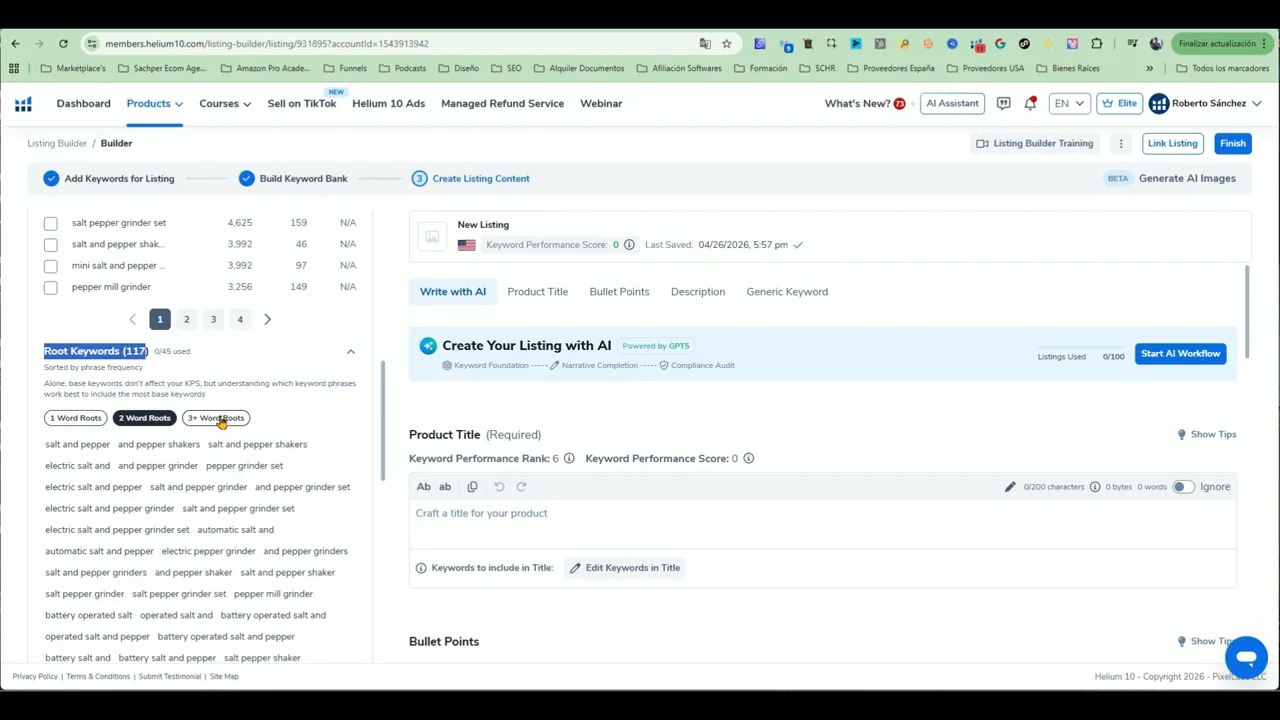Click the lowercase 'ab' icon
Viewport: 1280px width, 720px height.
445,487
